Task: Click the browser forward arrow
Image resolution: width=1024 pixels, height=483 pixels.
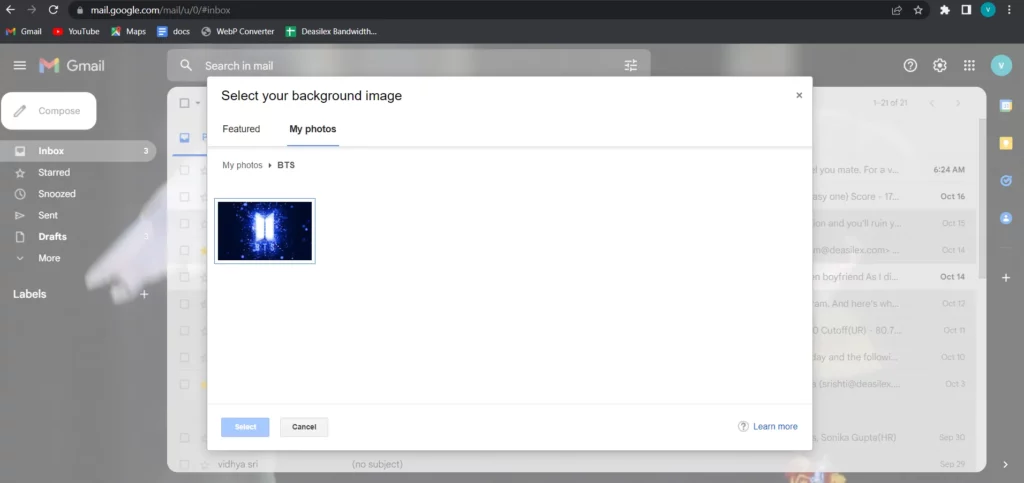Action: (31, 10)
